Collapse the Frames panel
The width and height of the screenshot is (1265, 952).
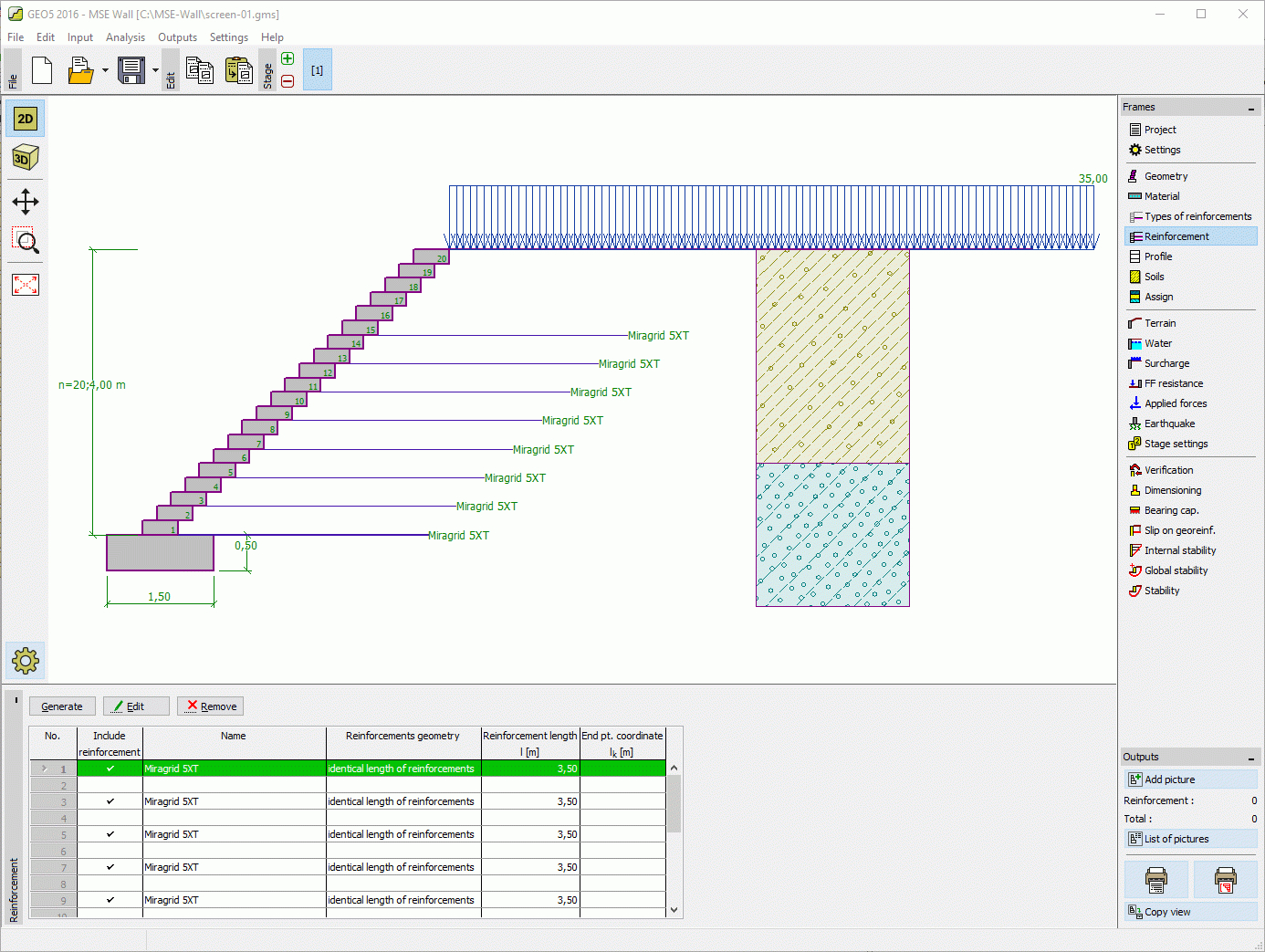[x=1249, y=107]
